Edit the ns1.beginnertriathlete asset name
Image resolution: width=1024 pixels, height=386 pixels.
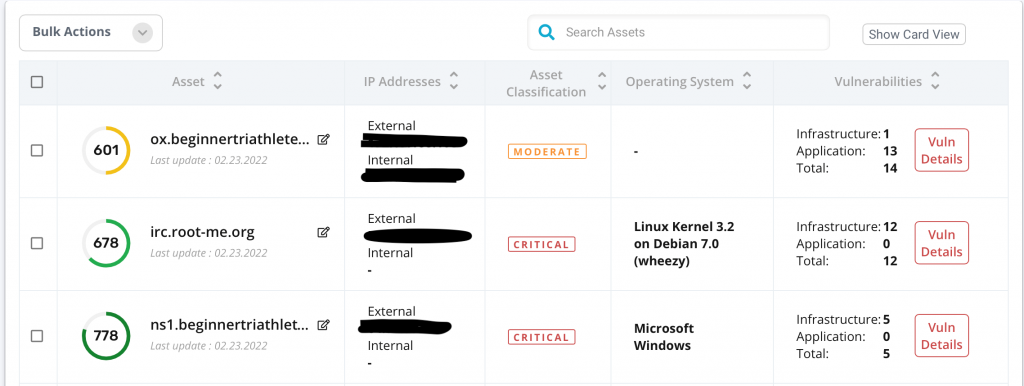coord(323,325)
